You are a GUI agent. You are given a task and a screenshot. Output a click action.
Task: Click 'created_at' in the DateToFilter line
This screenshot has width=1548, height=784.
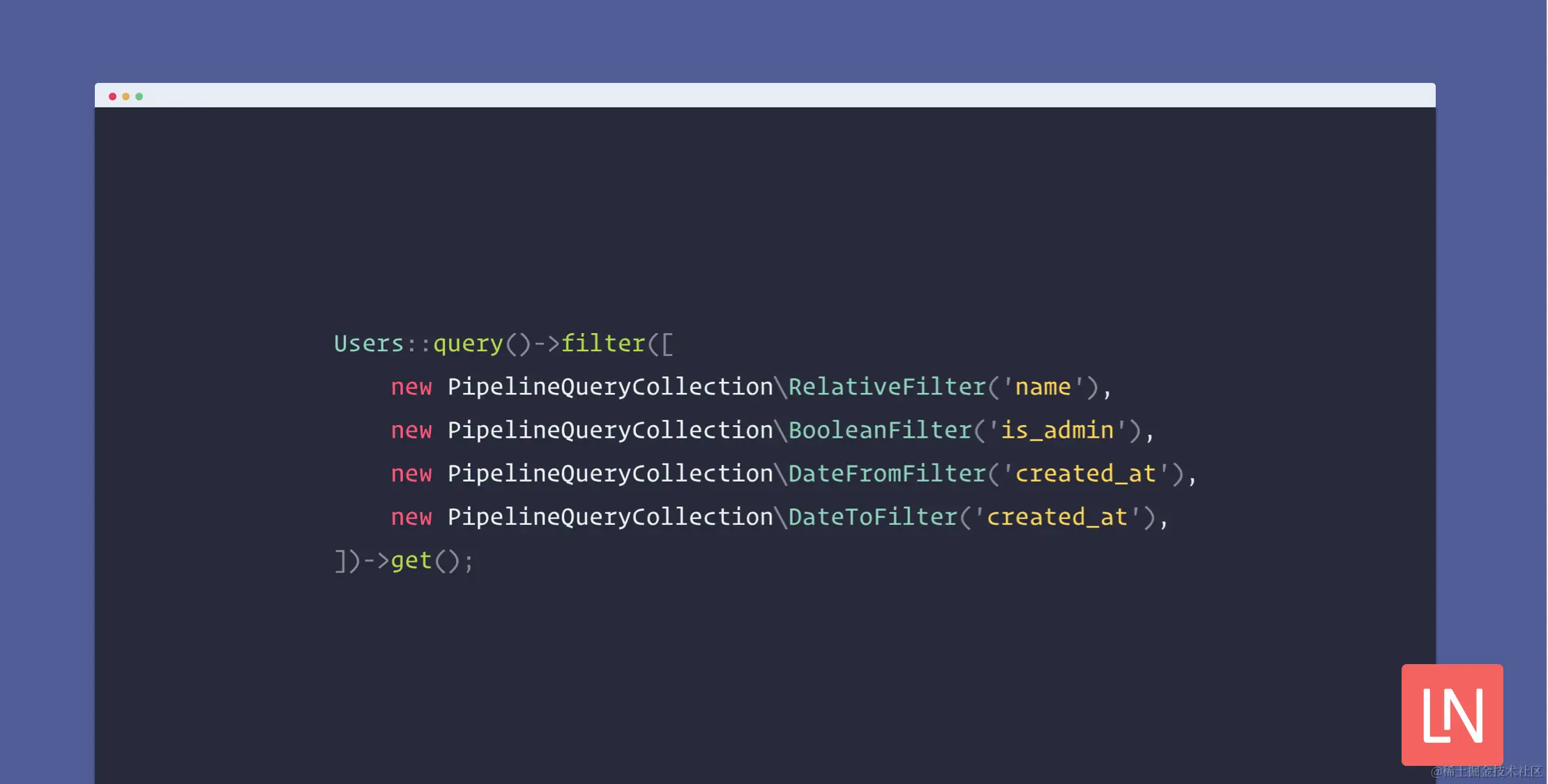pos(1057,517)
